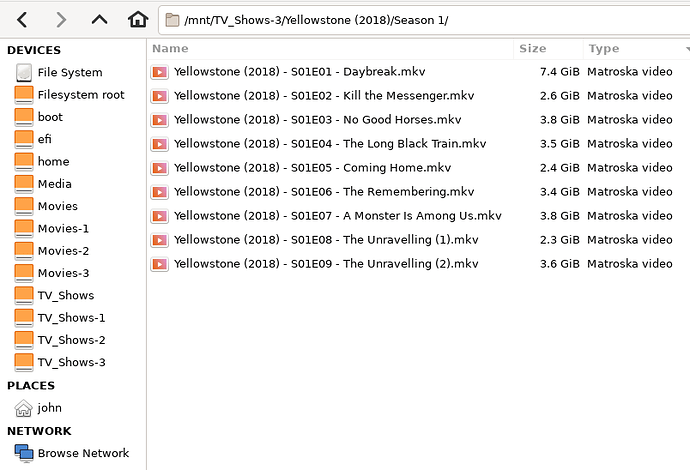
Task: Select S01E08 - The Unravelling (1).mkv
Action: 326,240
